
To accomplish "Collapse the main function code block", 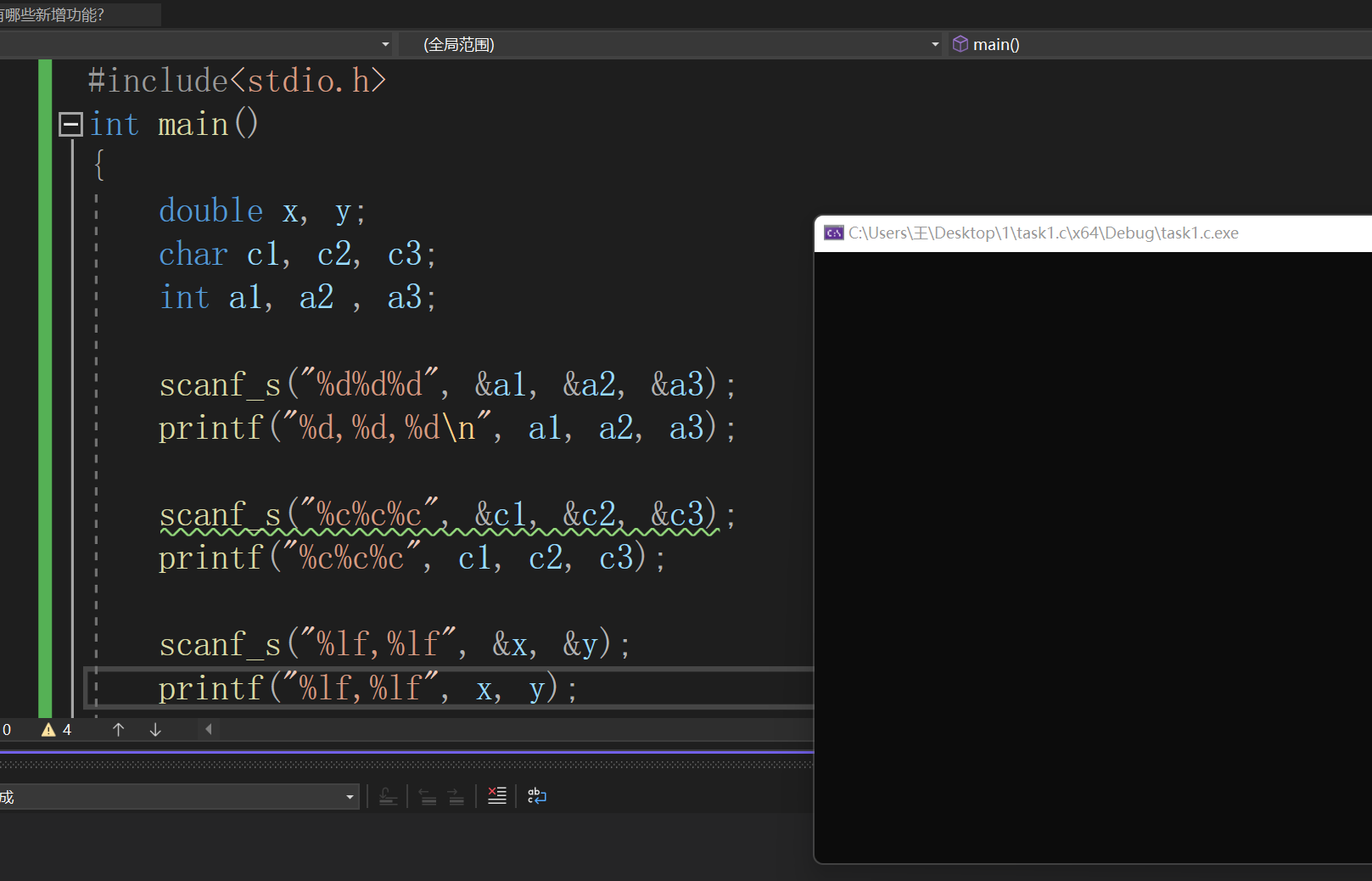I will pyautogui.click(x=70, y=125).
